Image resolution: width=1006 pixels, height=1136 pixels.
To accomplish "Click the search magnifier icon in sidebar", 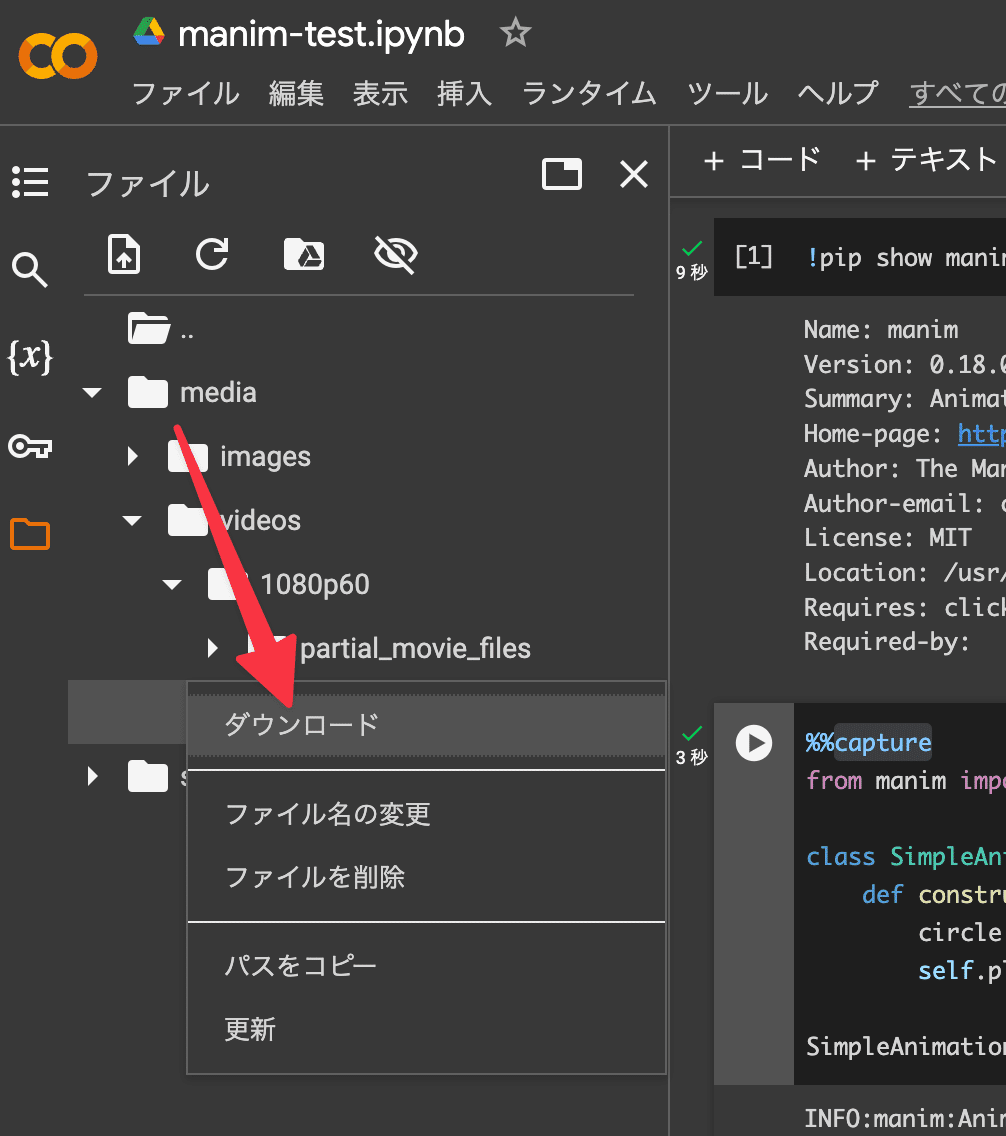I will pos(30,270).
